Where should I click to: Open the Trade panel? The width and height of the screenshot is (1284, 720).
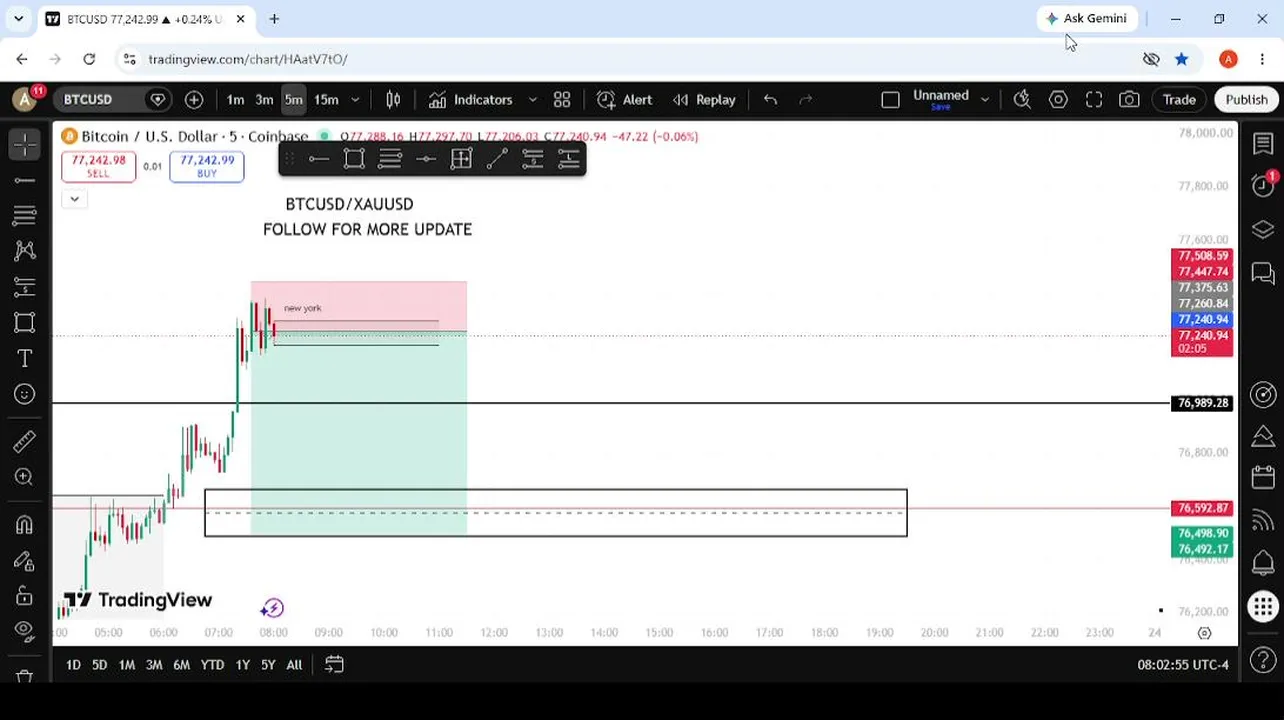coord(1179,99)
